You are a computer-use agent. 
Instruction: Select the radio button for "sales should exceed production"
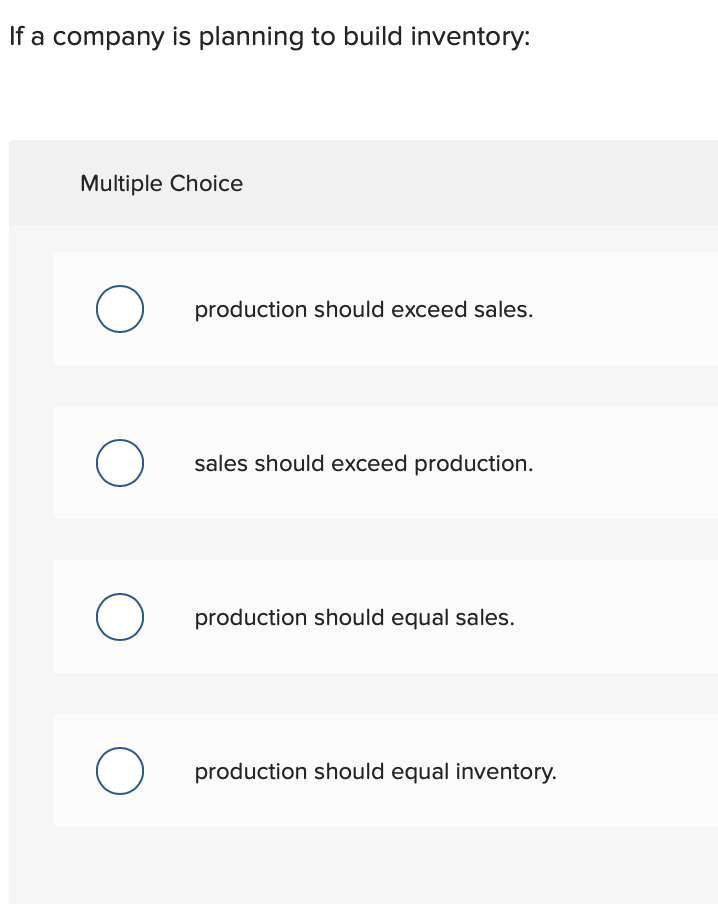(x=119, y=463)
